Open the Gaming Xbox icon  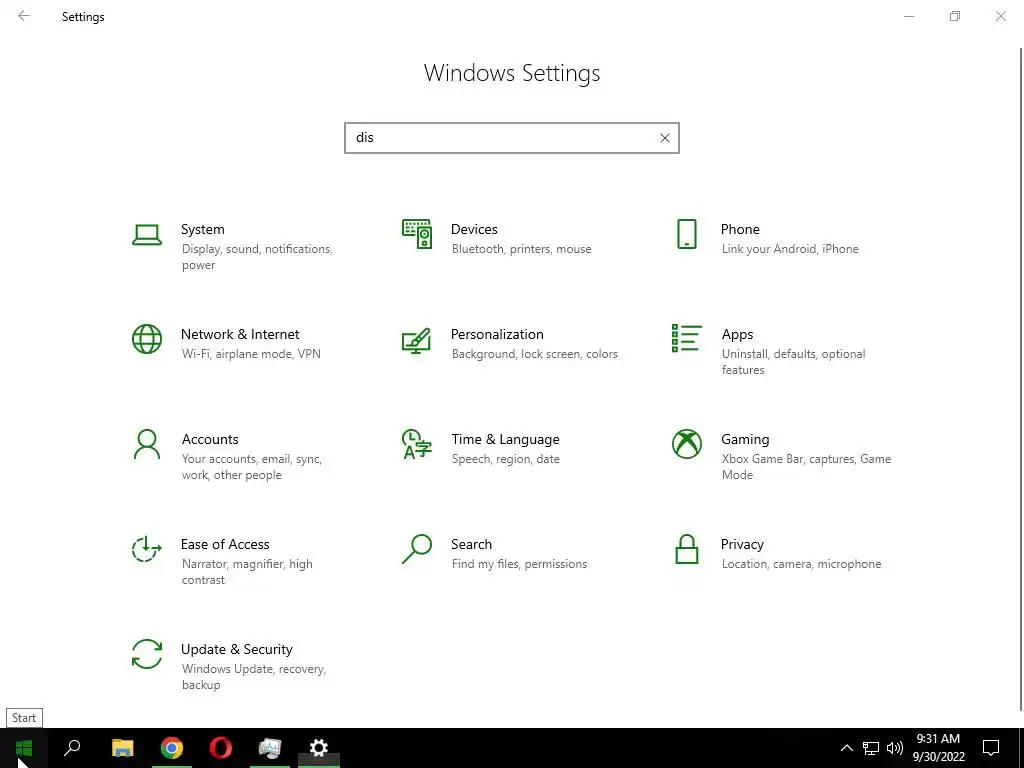click(x=686, y=444)
